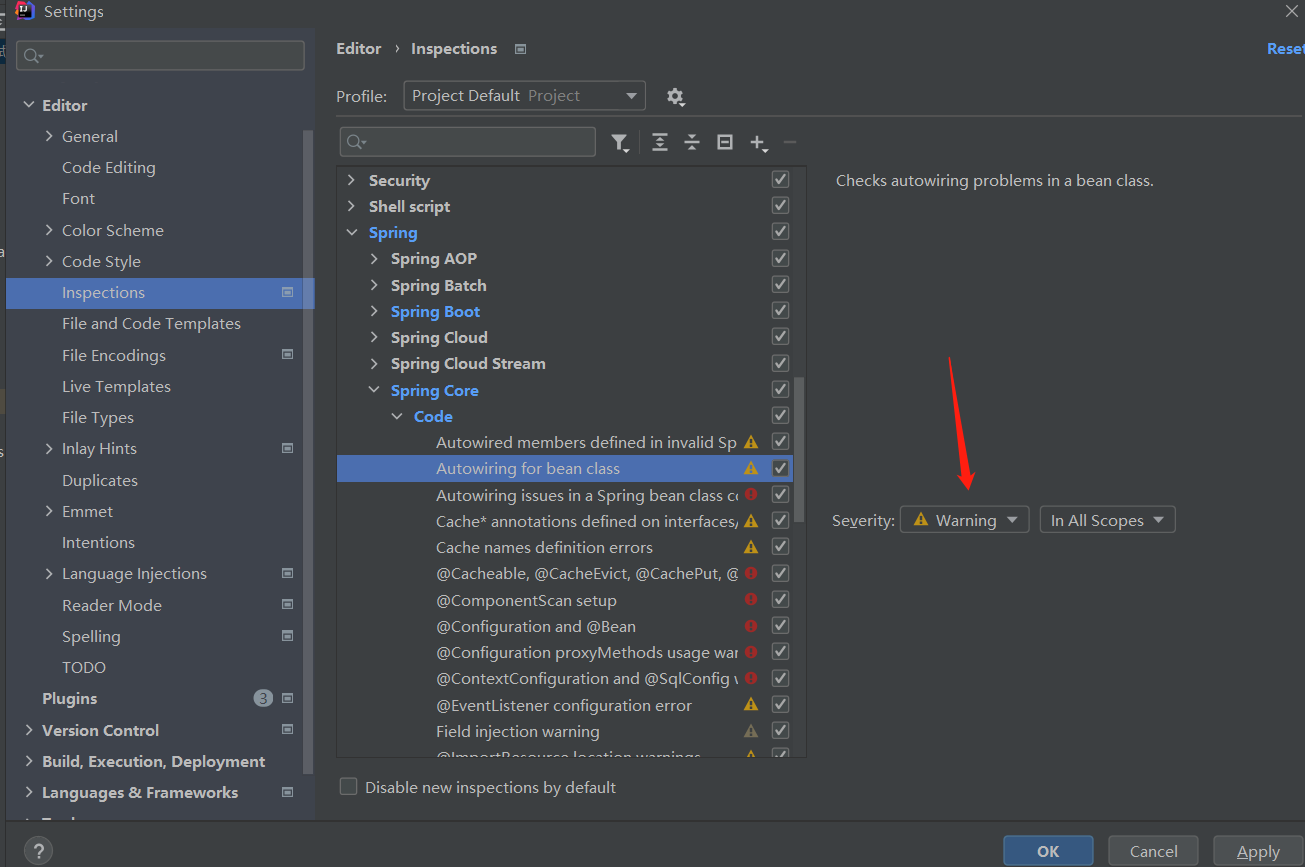
Task: Toggle the Spring Cloud Stream checkbox
Action: click(x=781, y=363)
